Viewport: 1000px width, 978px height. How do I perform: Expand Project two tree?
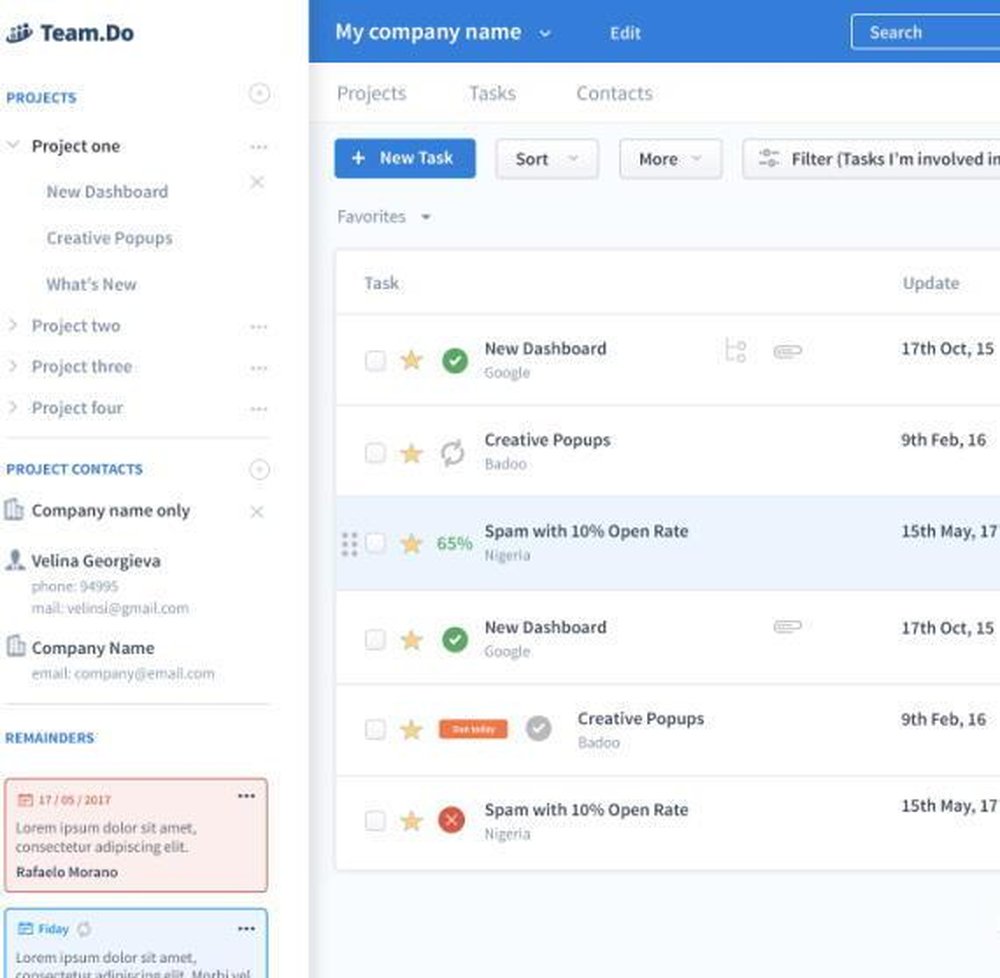click(x=12, y=325)
